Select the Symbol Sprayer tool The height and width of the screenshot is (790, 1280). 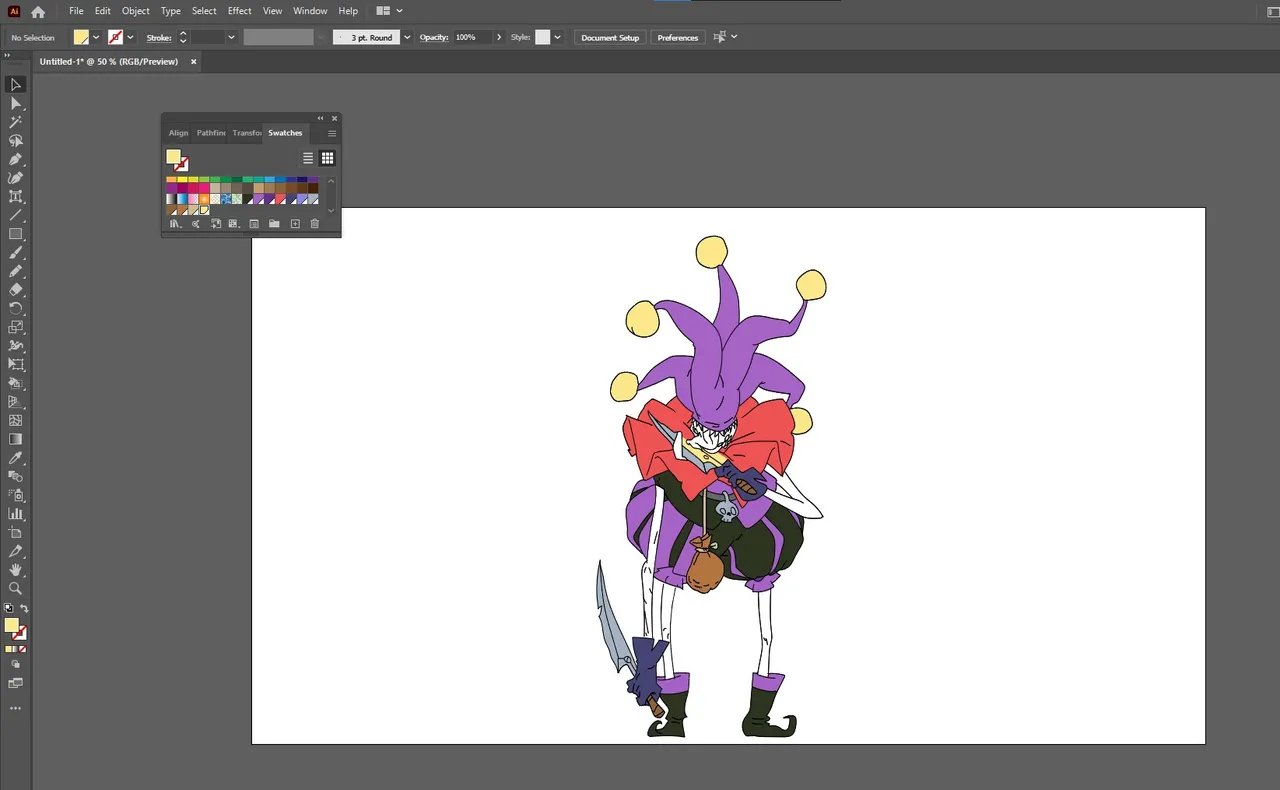pyautogui.click(x=15, y=495)
